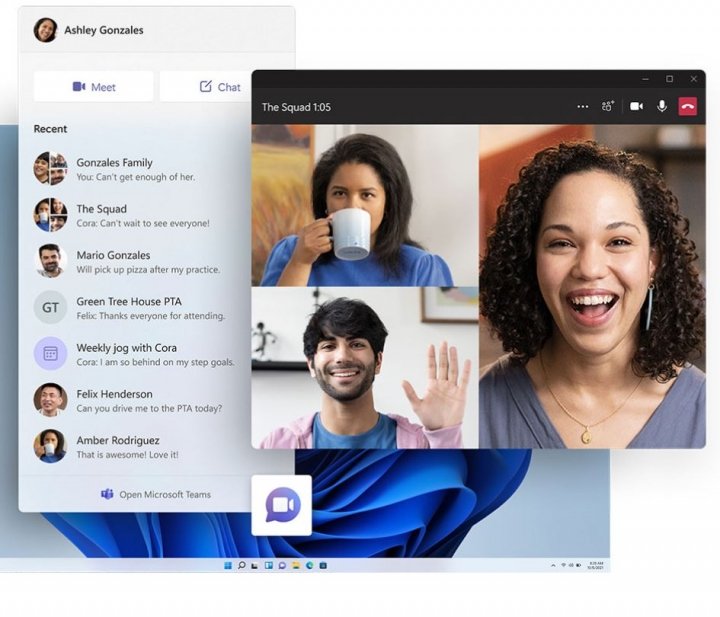The height and width of the screenshot is (617, 720).
Task: Click the large Teams Chat app icon
Action: coord(282,505)
